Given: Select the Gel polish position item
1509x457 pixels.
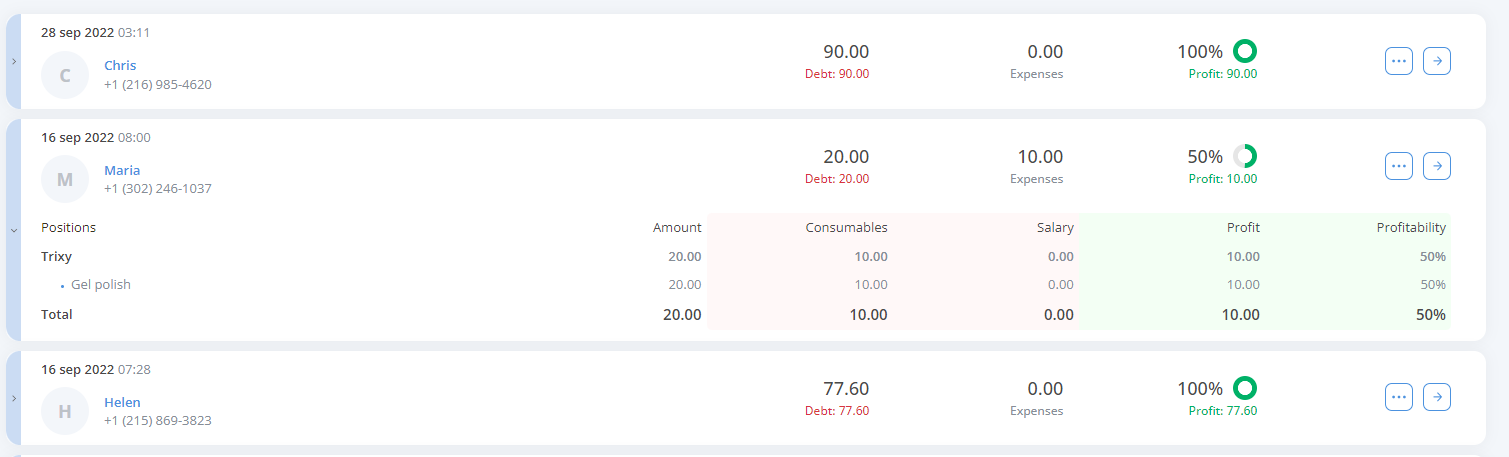Looking at the screenshot, I should pyautogui.click(x=100, y=284).
